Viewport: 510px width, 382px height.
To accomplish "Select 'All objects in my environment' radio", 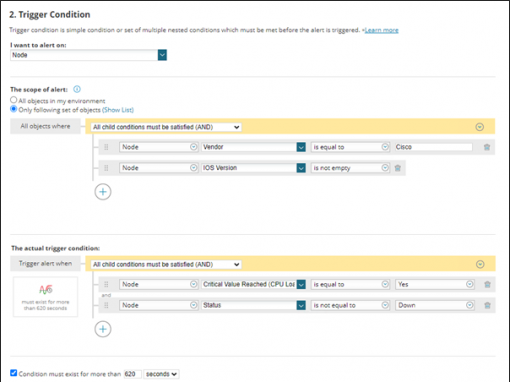I will point(13,100).
